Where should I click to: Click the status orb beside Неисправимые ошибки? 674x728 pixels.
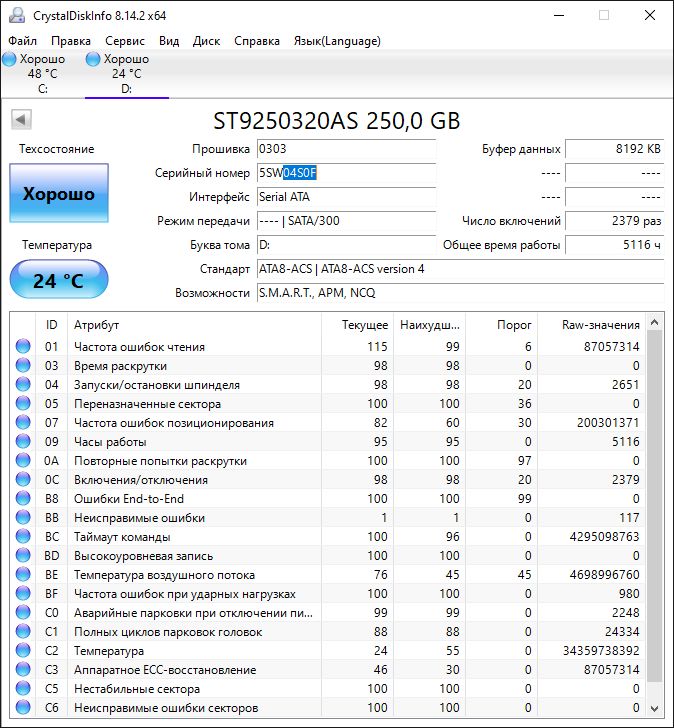(x=23, y=518)
